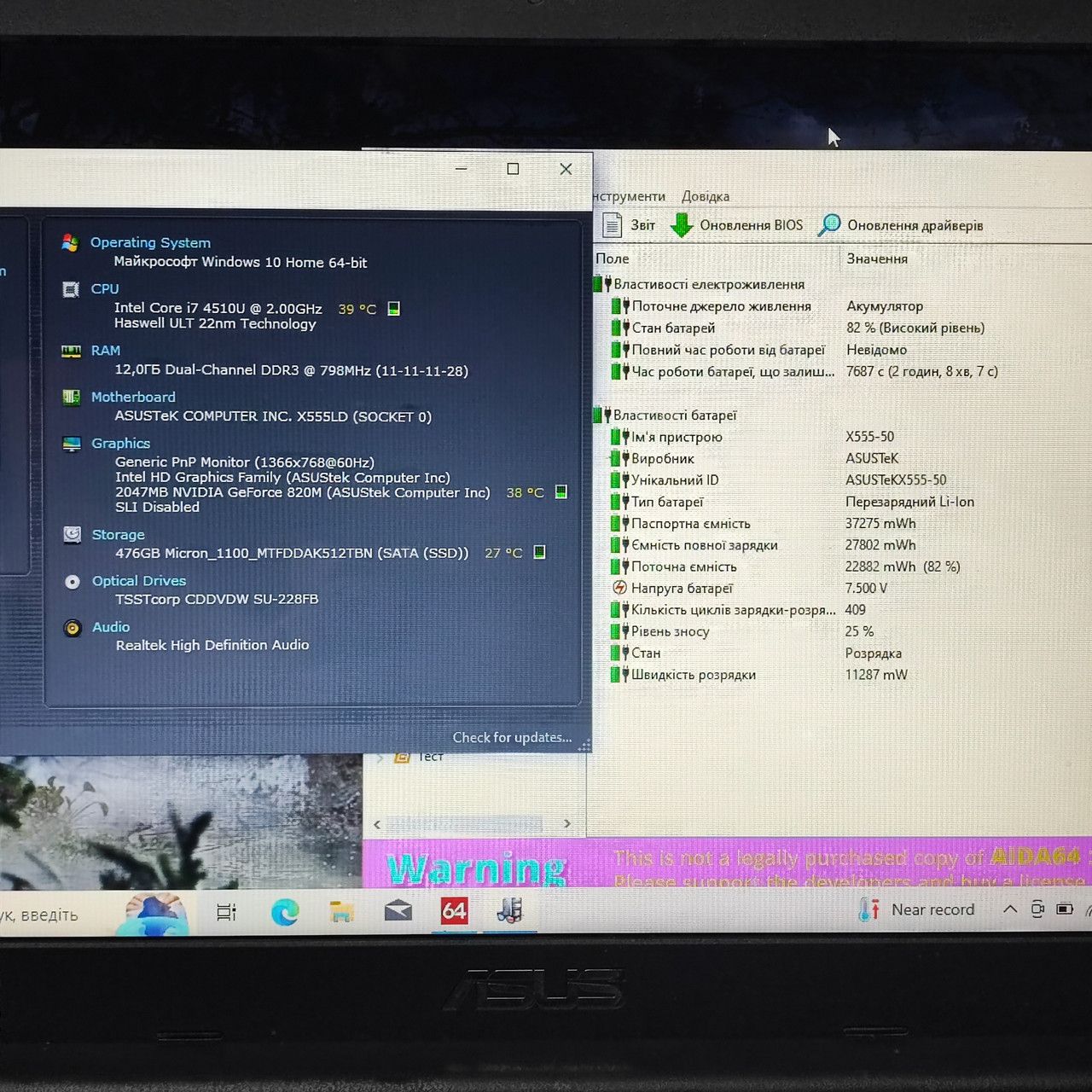Open Task View from the taskbar
Image resolution: width=1092 pixels, height=1092 pixels.
[226, 912]
